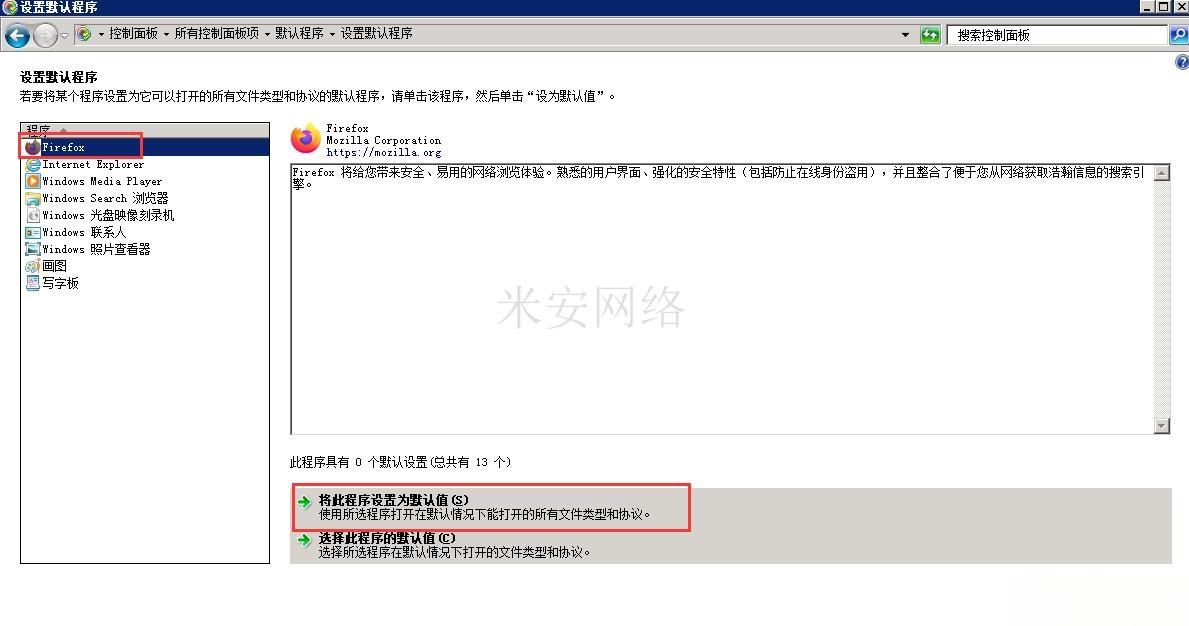The image size is (1189, 626).
Task: Click 设置默认程序 breadcrumb segment
Action: coord(377,33)
